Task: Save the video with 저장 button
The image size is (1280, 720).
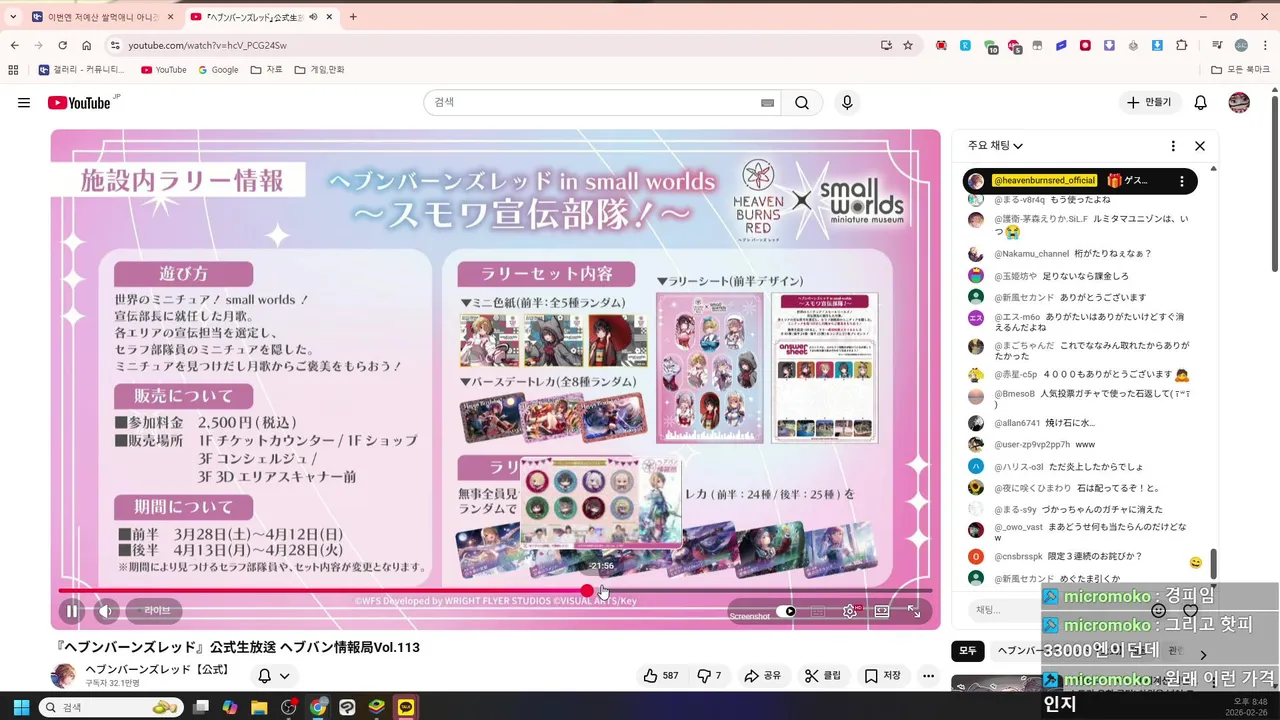Action: [883, 676]
